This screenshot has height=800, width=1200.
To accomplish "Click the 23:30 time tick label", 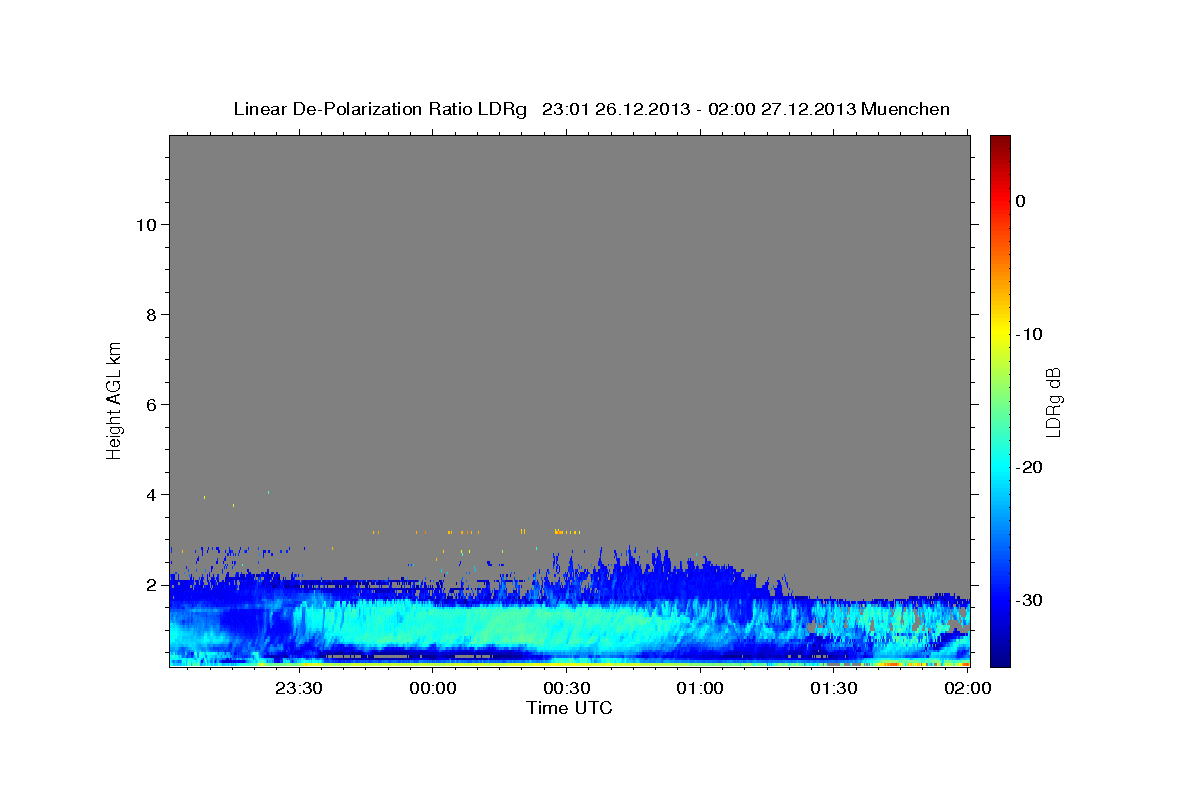I will [300, 688].
